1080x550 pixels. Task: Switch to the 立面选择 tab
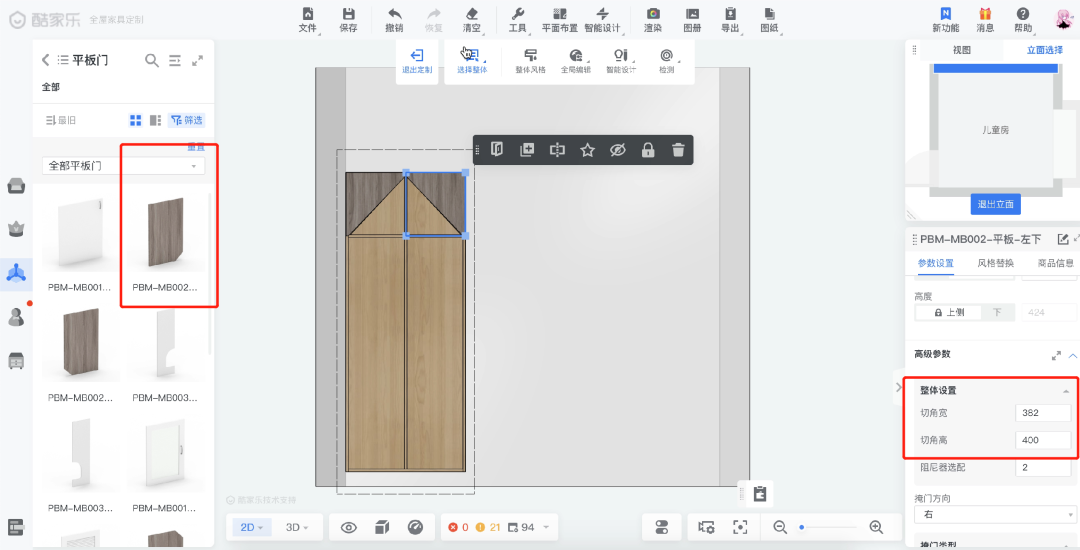(1044, 50)
